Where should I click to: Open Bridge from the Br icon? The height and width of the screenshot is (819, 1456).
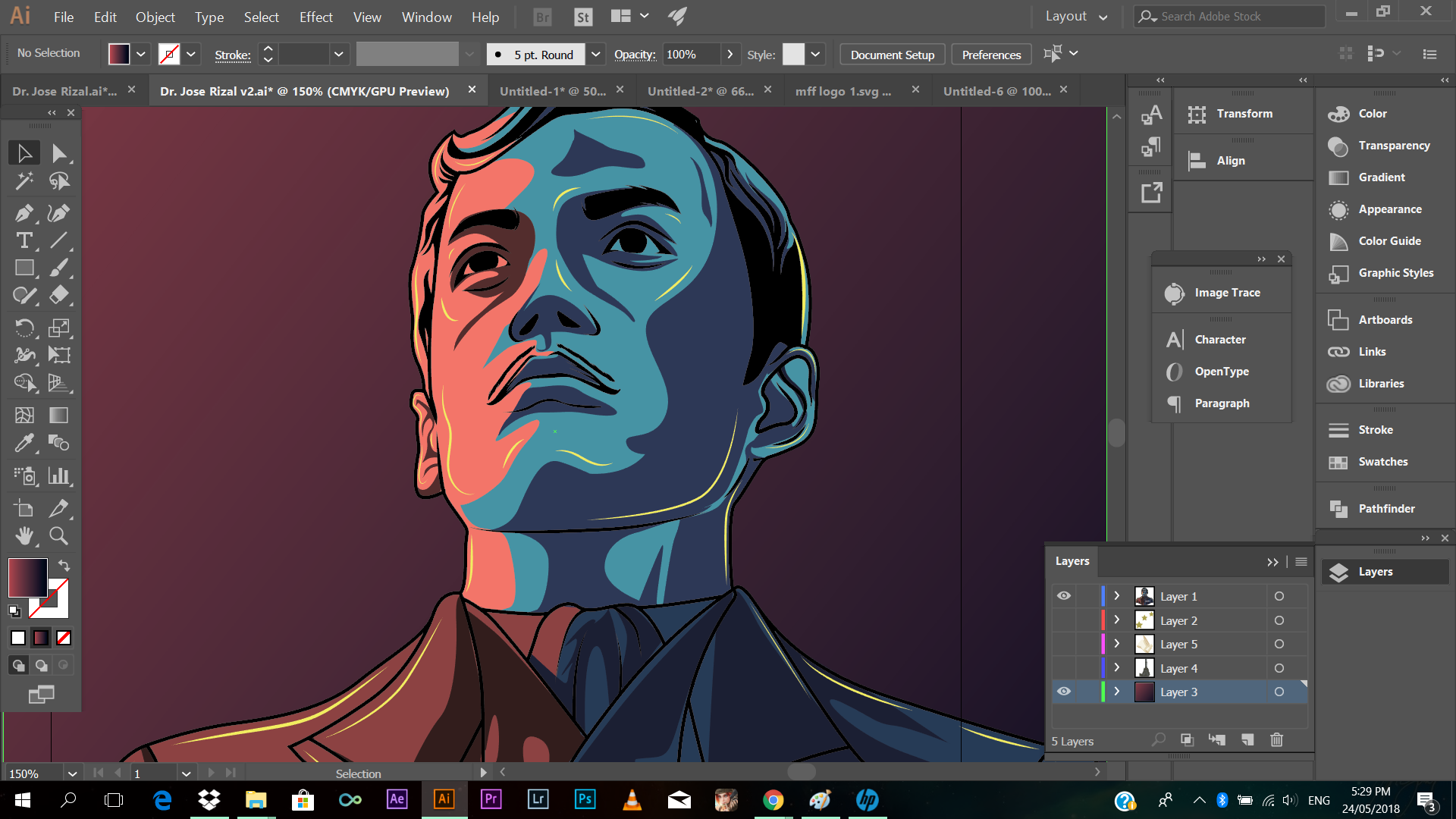click(x=543, y=17)
